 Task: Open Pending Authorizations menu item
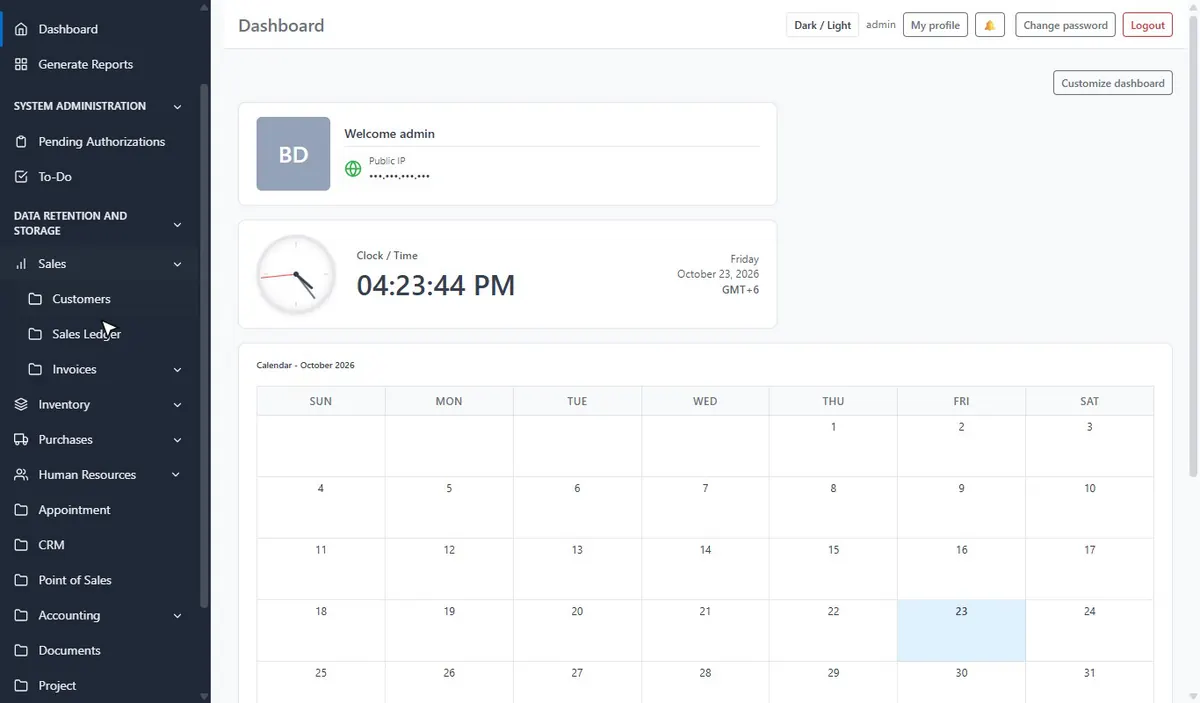[x=100, y=142]
